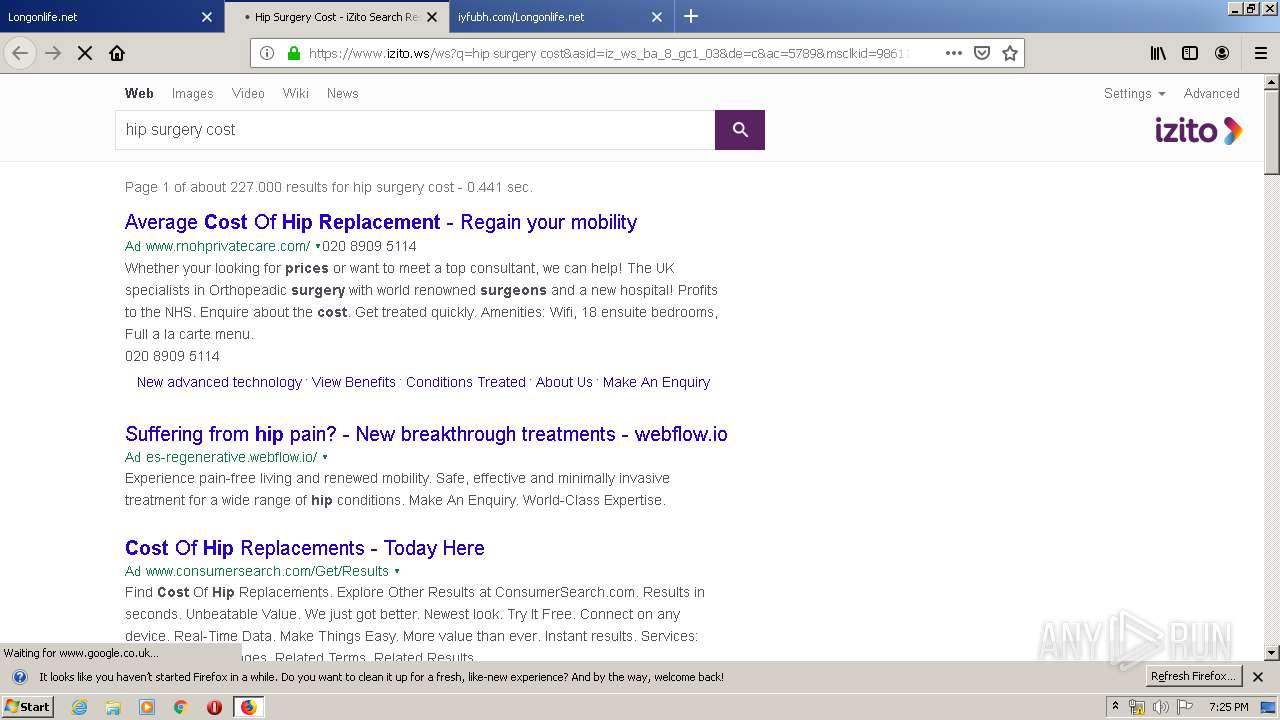The image size is (1280, 720).
Task: Select the Hip Surgery Cost tab
Action: click(x=335, y=17)
